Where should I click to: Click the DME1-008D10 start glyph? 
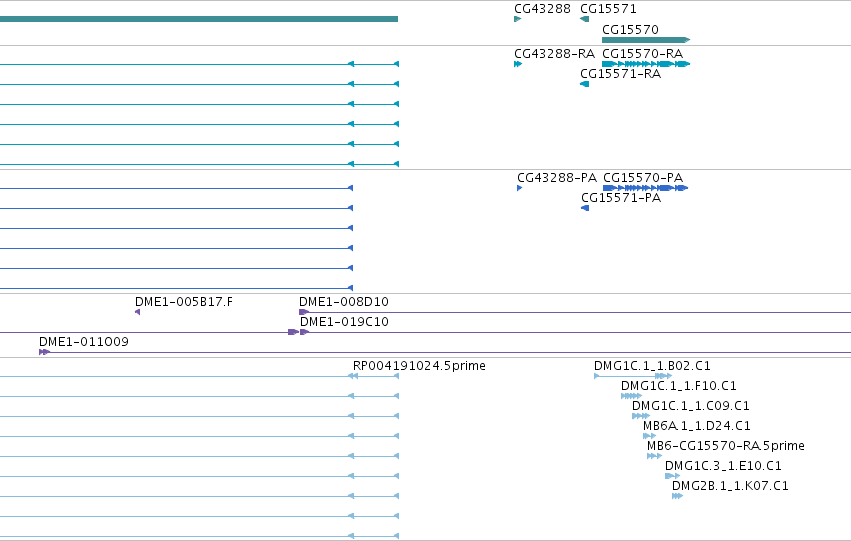coord(304,312)
